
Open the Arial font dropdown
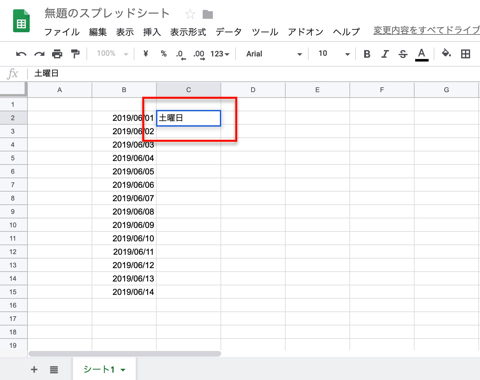pyautogui.click(x=274, y=54)
